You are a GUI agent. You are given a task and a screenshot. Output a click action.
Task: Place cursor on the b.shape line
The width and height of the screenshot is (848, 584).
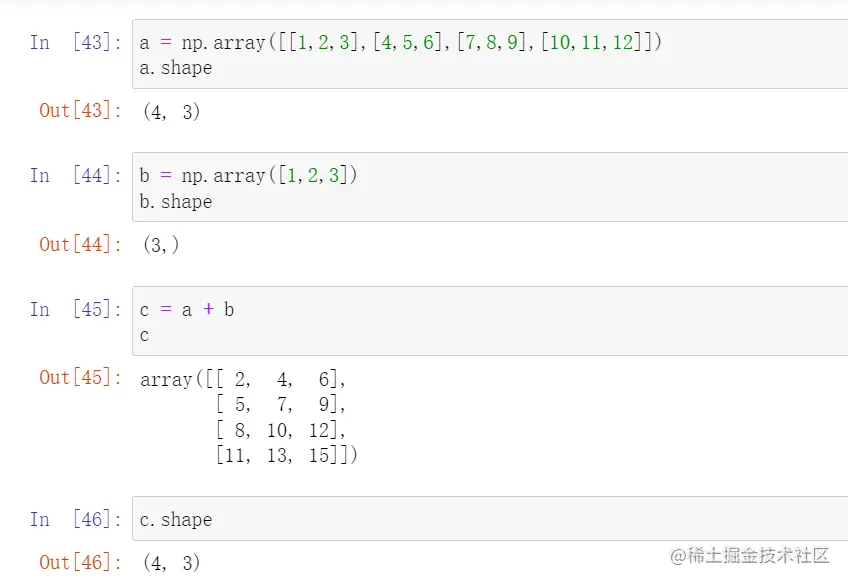point(176,202)
